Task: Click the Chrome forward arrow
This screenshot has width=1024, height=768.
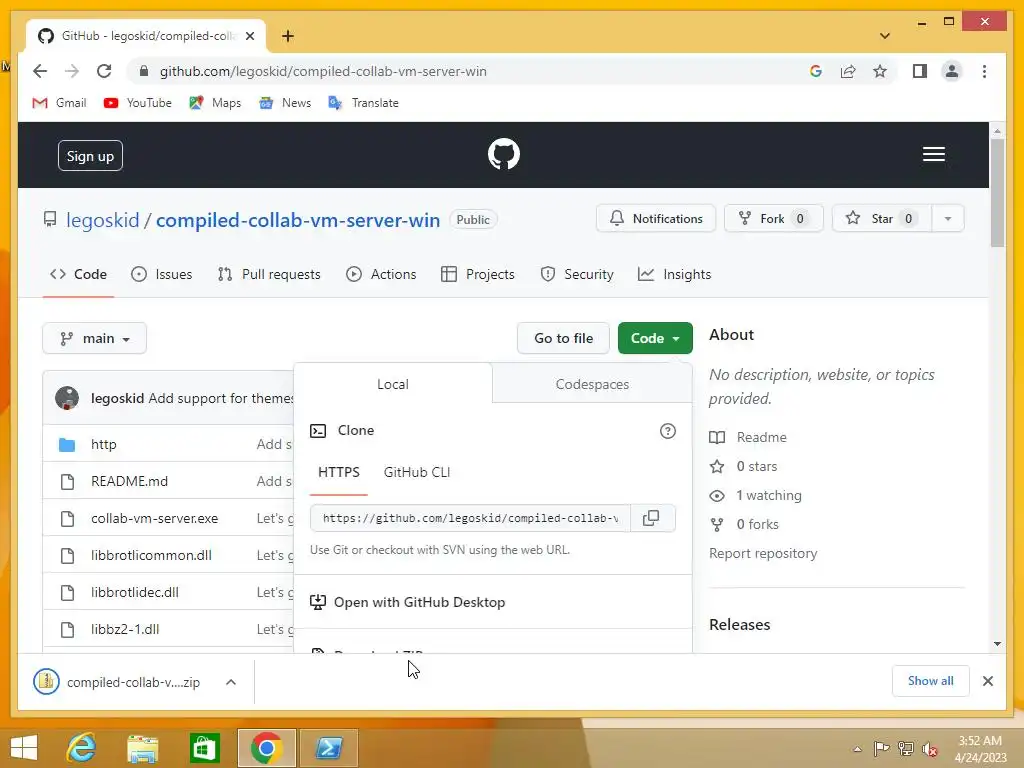Action: click(72, 71)
